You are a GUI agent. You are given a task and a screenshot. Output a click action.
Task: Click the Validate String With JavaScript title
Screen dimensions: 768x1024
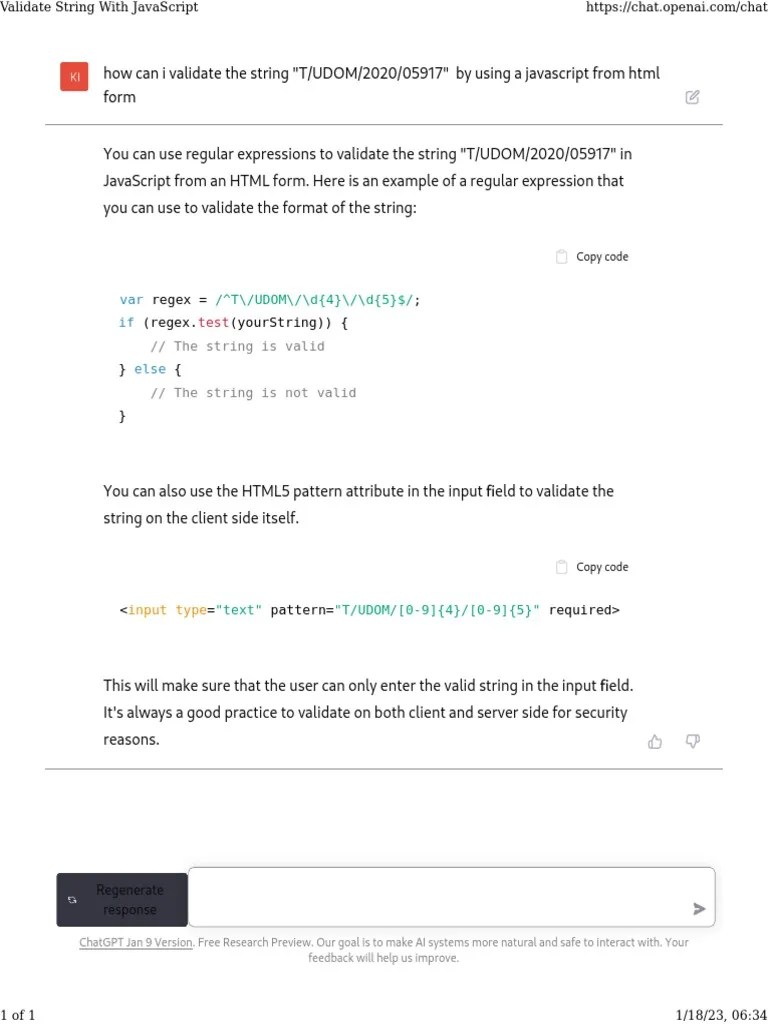(x=100, y=7)
